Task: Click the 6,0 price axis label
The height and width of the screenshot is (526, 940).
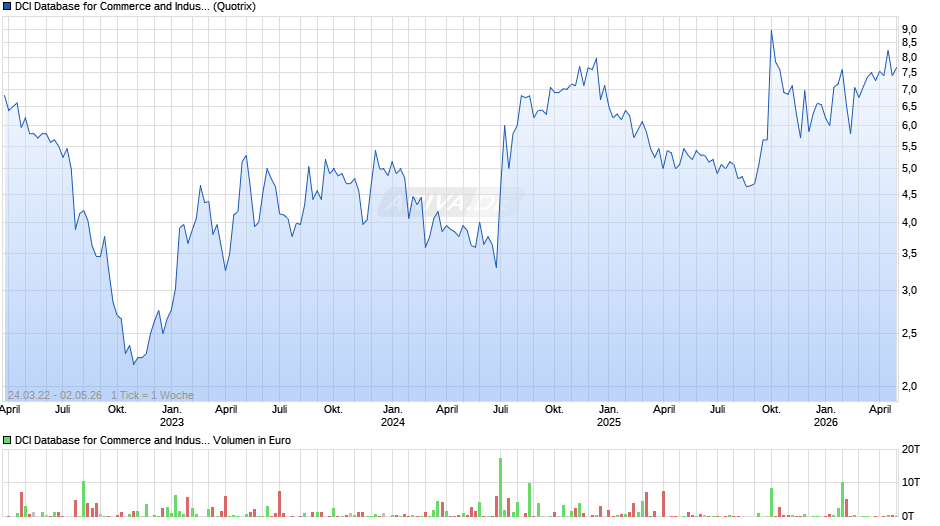Action: click(x=909, y=125)
